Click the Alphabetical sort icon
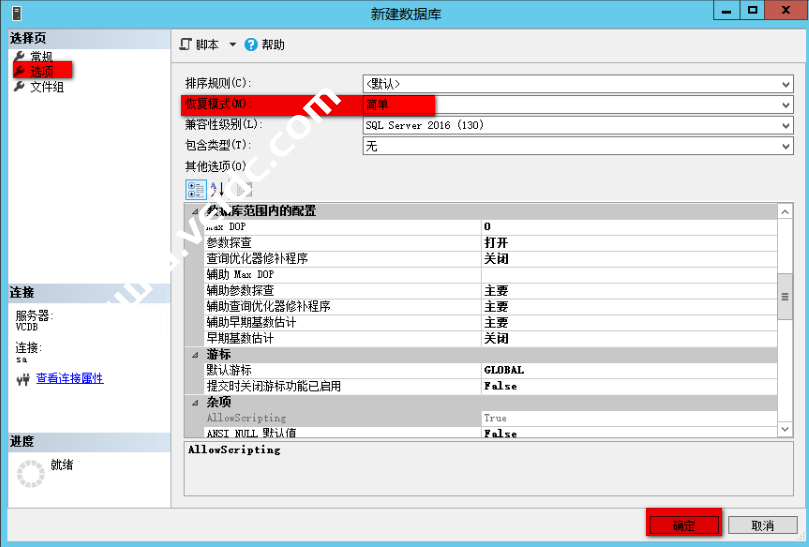This screenshot has width=809, height=547. pos(217,188)
